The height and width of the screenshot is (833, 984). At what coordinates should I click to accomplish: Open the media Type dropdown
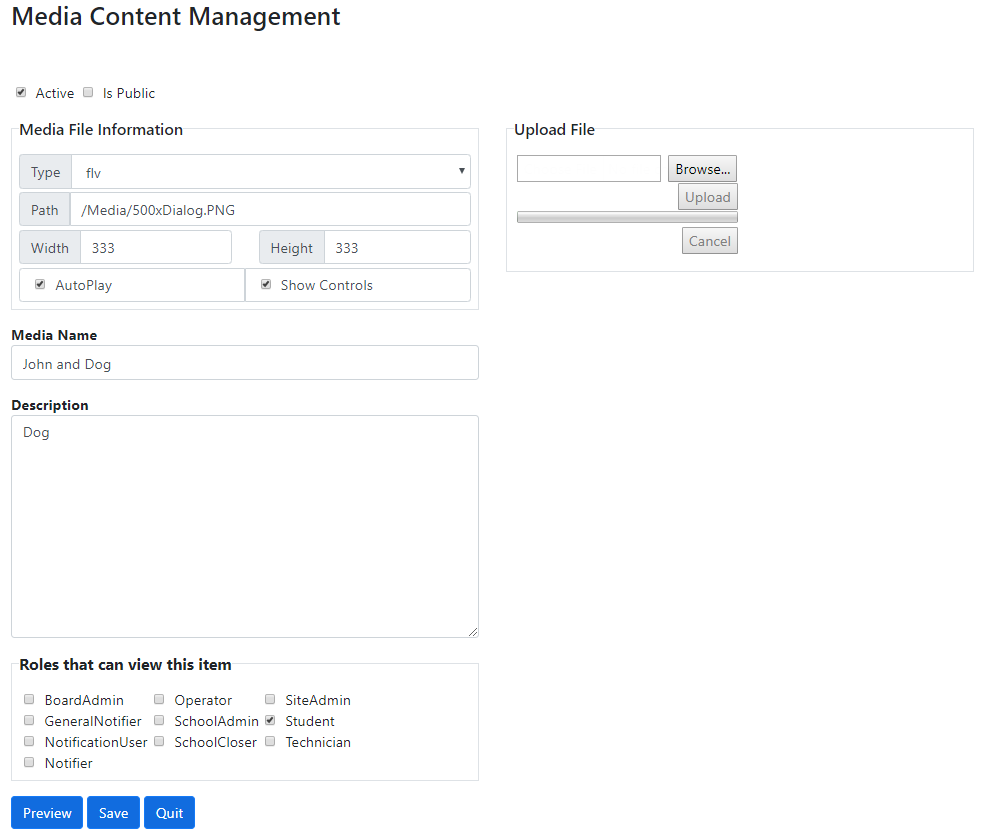270,171
